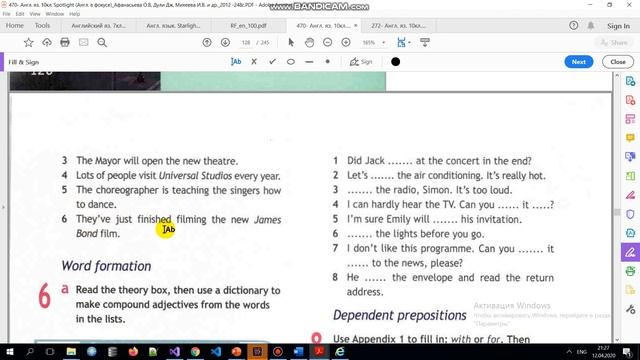Activate the hand pan tool
The width and height of the screenshot is (640, 360).
tap(309, 42)
